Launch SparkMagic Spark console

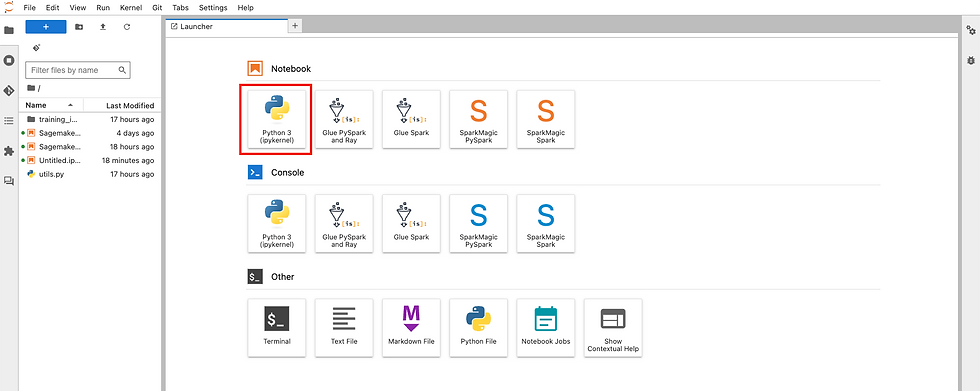tap(546, 224)
